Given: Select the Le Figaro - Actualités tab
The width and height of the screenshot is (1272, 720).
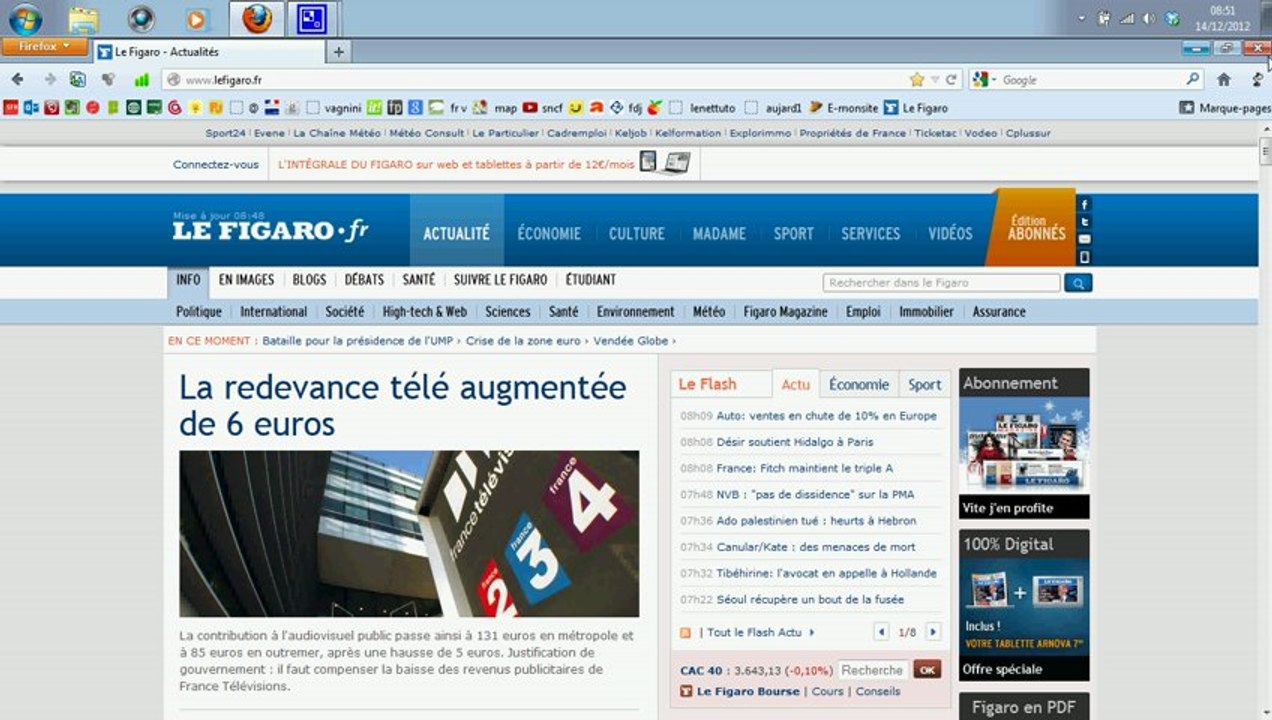Looking at the screenshot, I should [210, 52].
